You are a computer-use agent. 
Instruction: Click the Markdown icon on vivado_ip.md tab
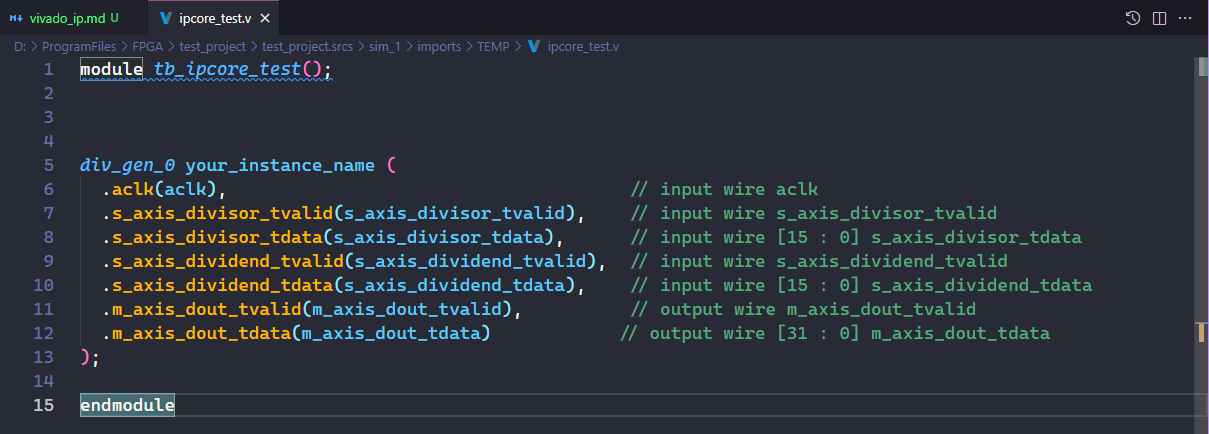click(16, 18)
